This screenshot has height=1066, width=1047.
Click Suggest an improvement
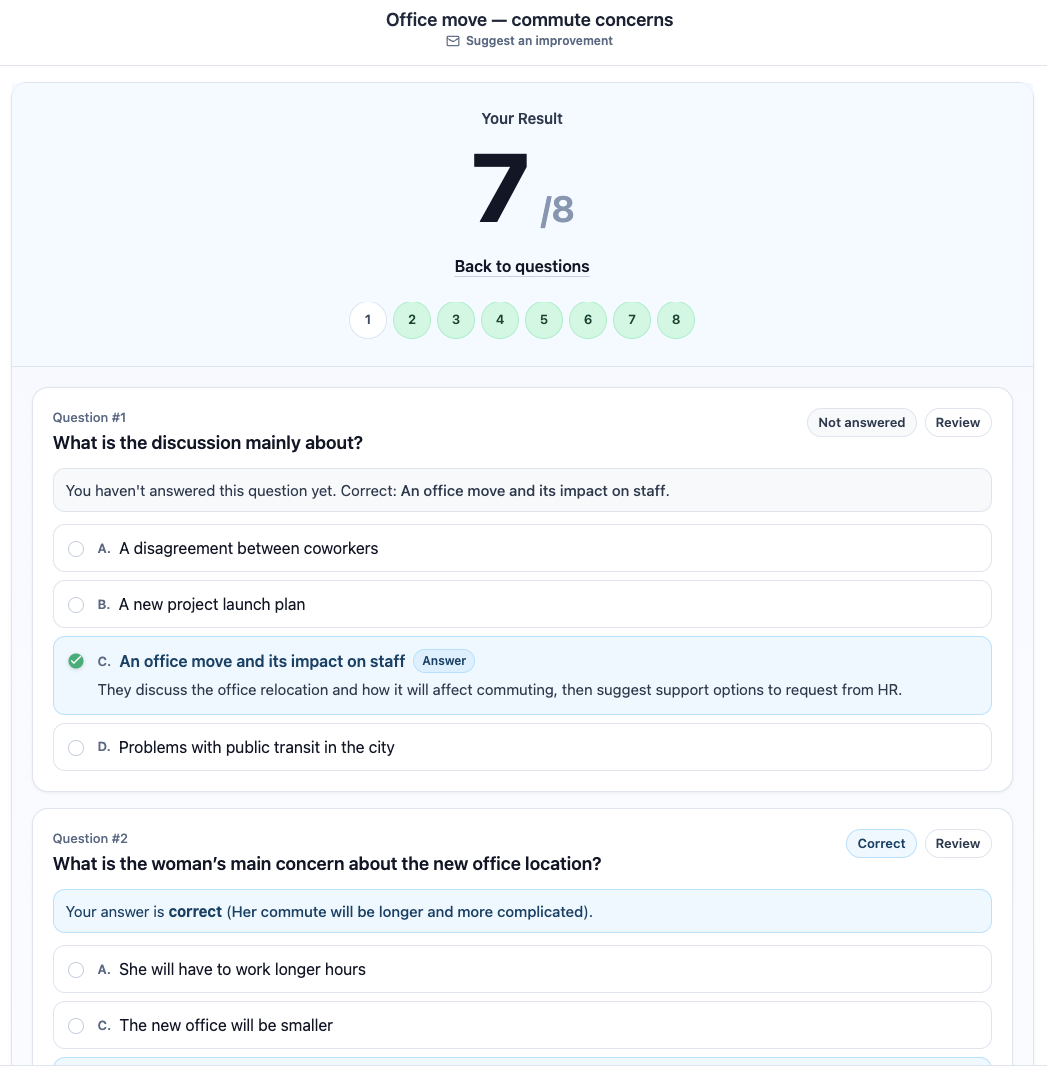[x=539, y=41]
